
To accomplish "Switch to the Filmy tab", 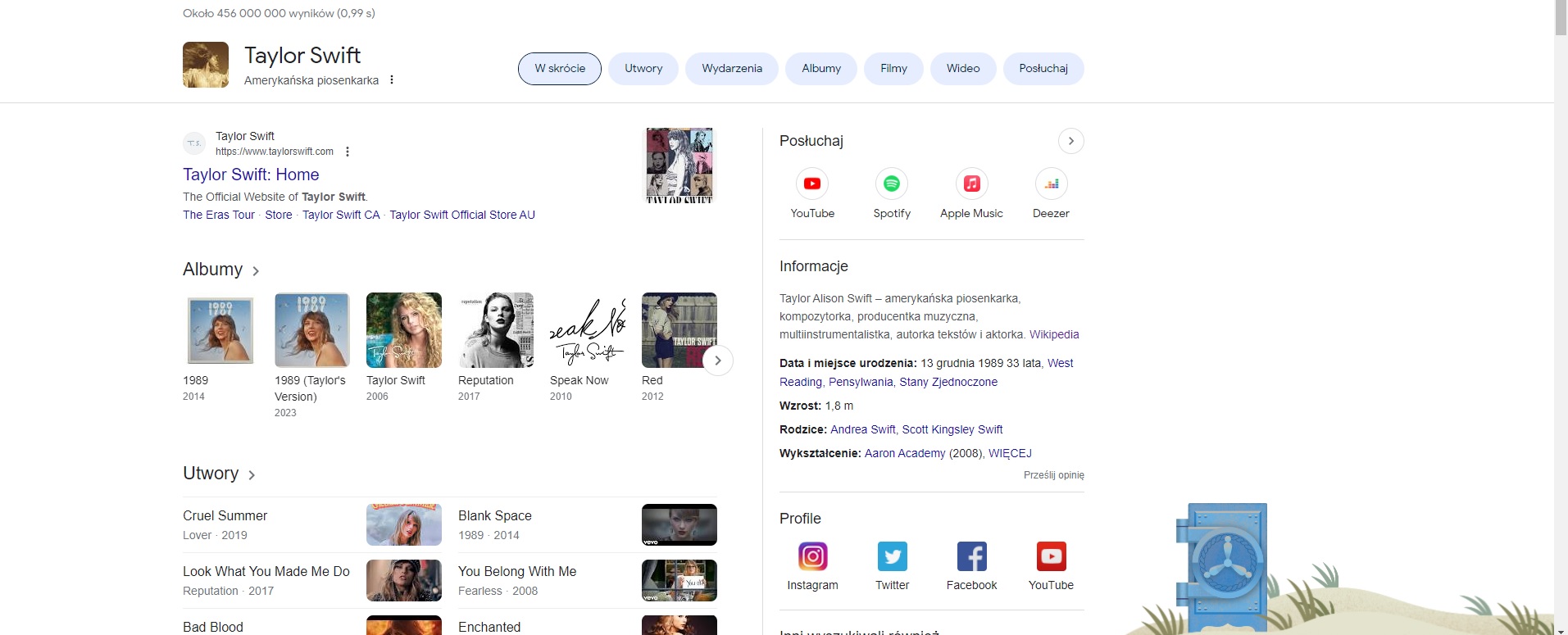I will [893, 69].
